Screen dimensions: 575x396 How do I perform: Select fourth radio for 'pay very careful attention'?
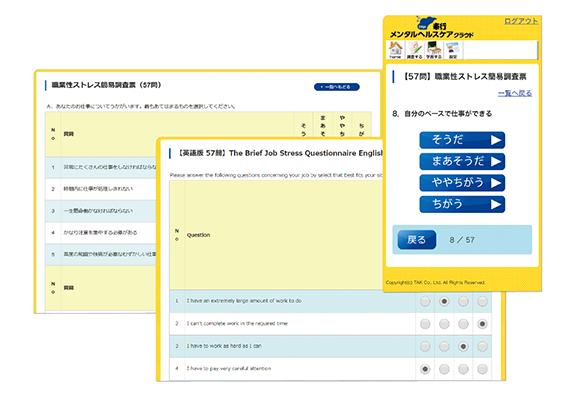click(482, 369)
